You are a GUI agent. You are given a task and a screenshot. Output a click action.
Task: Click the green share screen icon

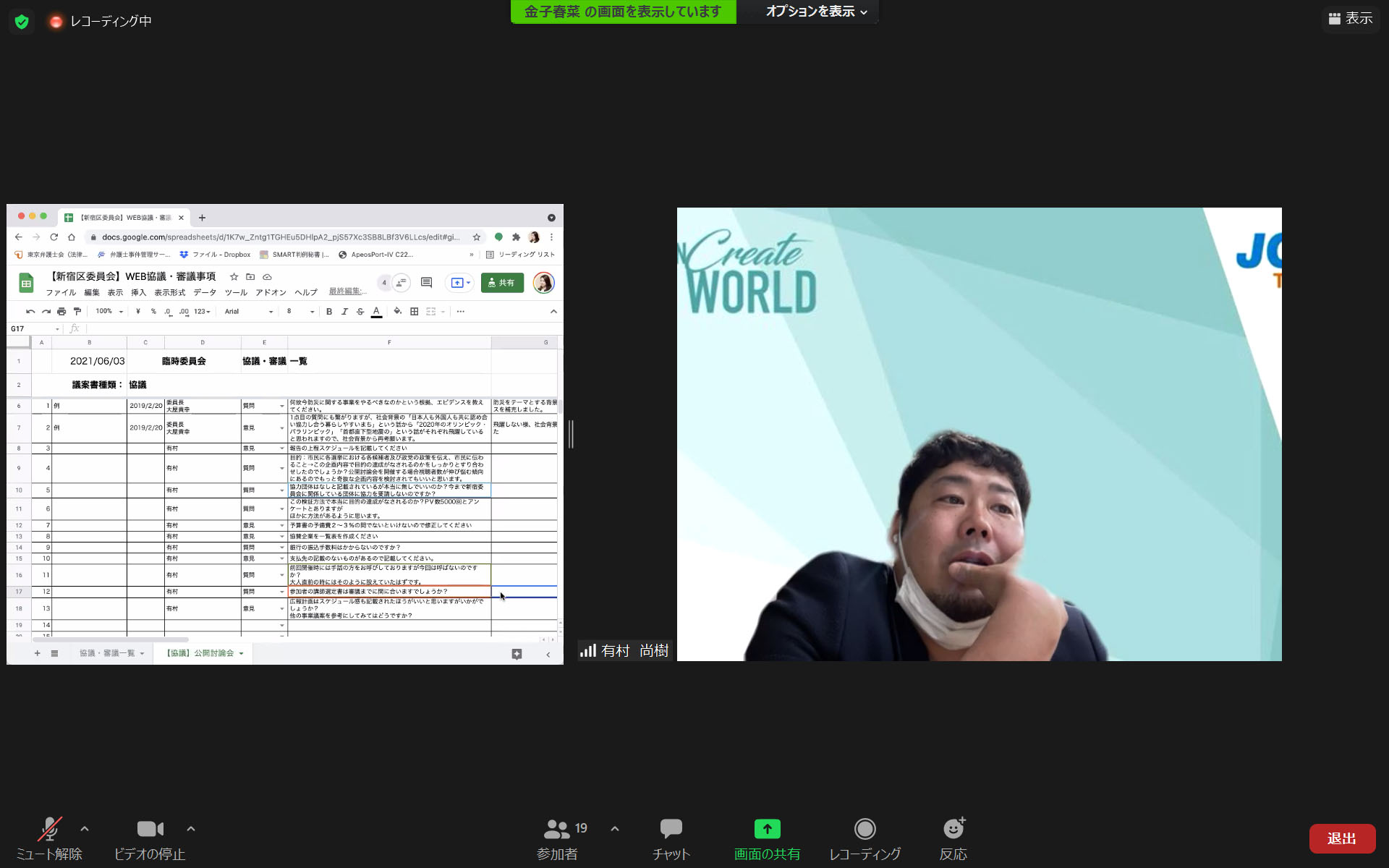click(767, 829)
